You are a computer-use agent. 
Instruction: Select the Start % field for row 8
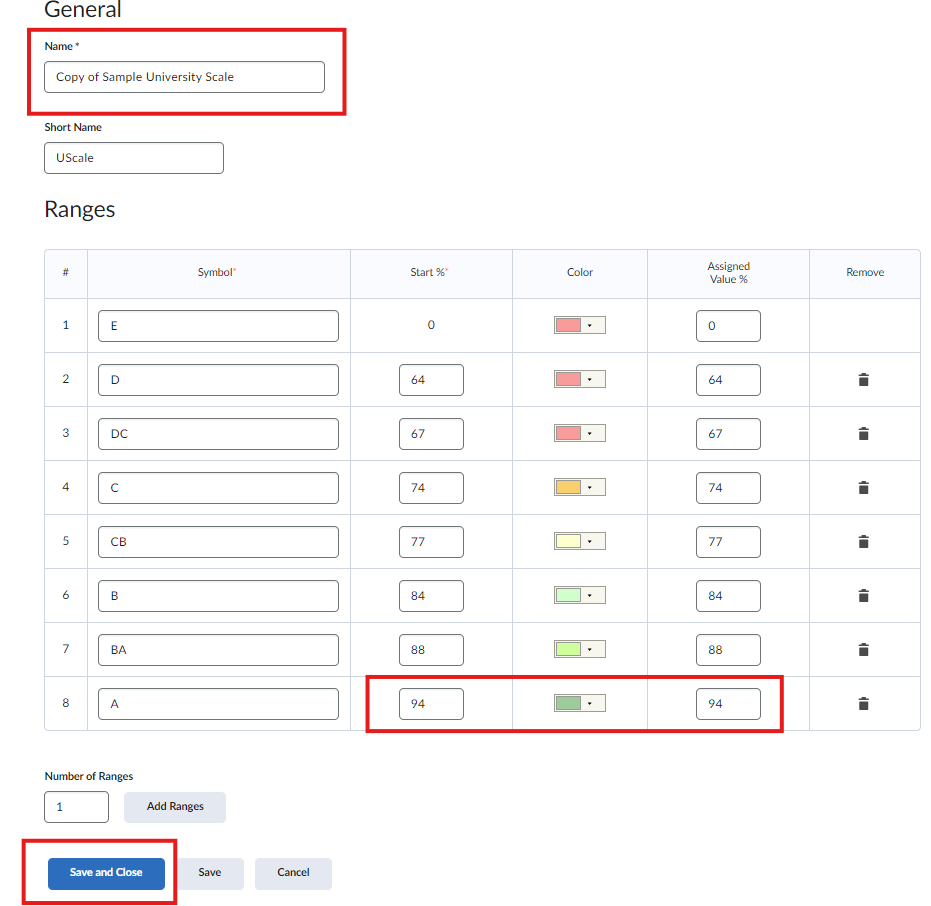click(431, 703)
